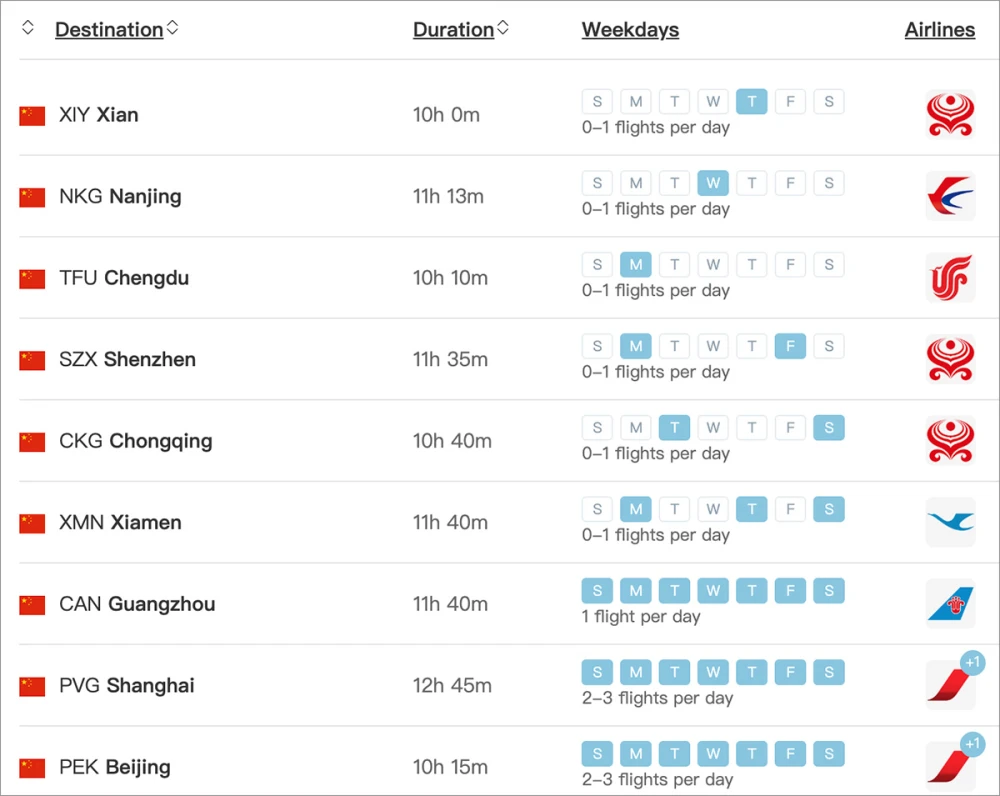This screenshot has width=1000, height=796.
Task: Open the PEK Beijing destination link
Action: tap(115, 767)
